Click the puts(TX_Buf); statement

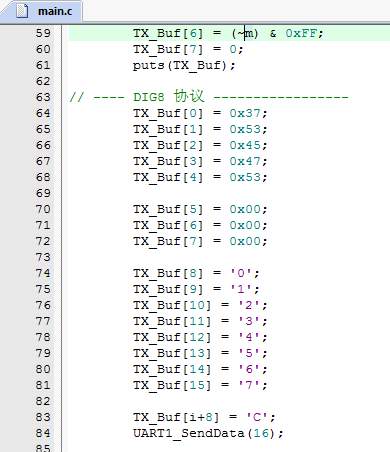pos(184,65)
